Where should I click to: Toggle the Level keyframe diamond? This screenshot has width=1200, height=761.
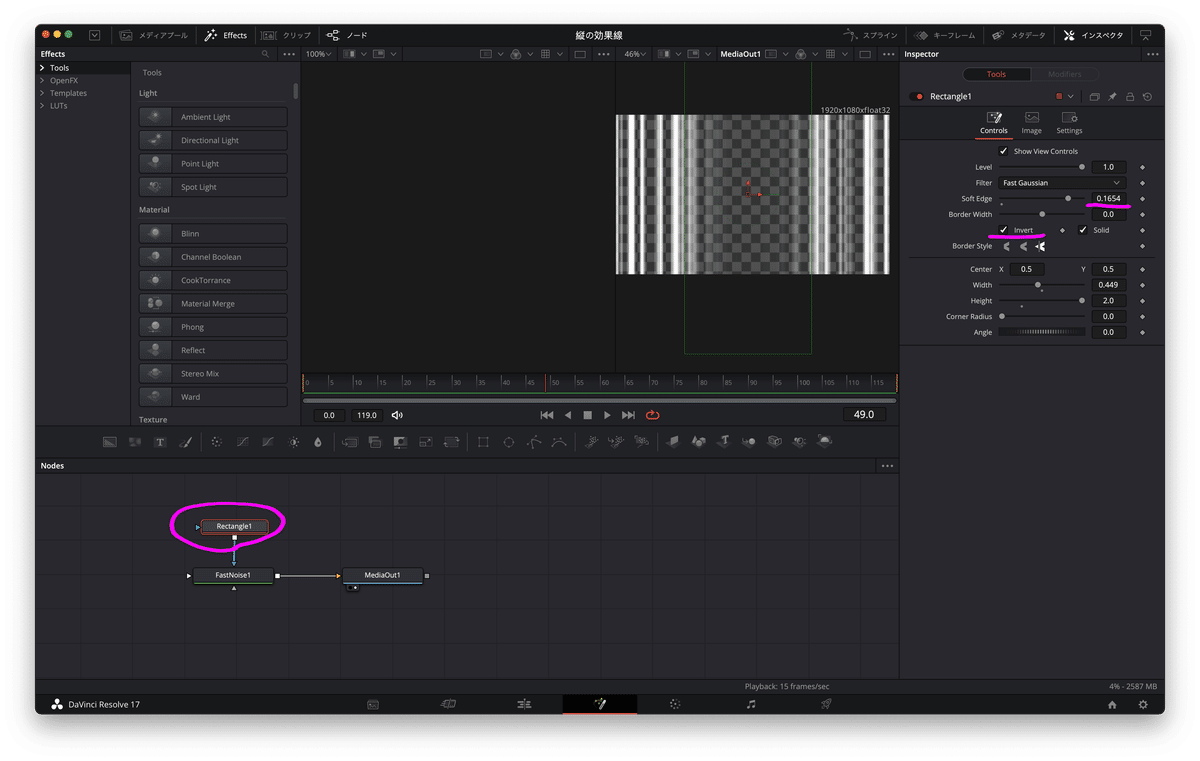tap(1143, 167)
